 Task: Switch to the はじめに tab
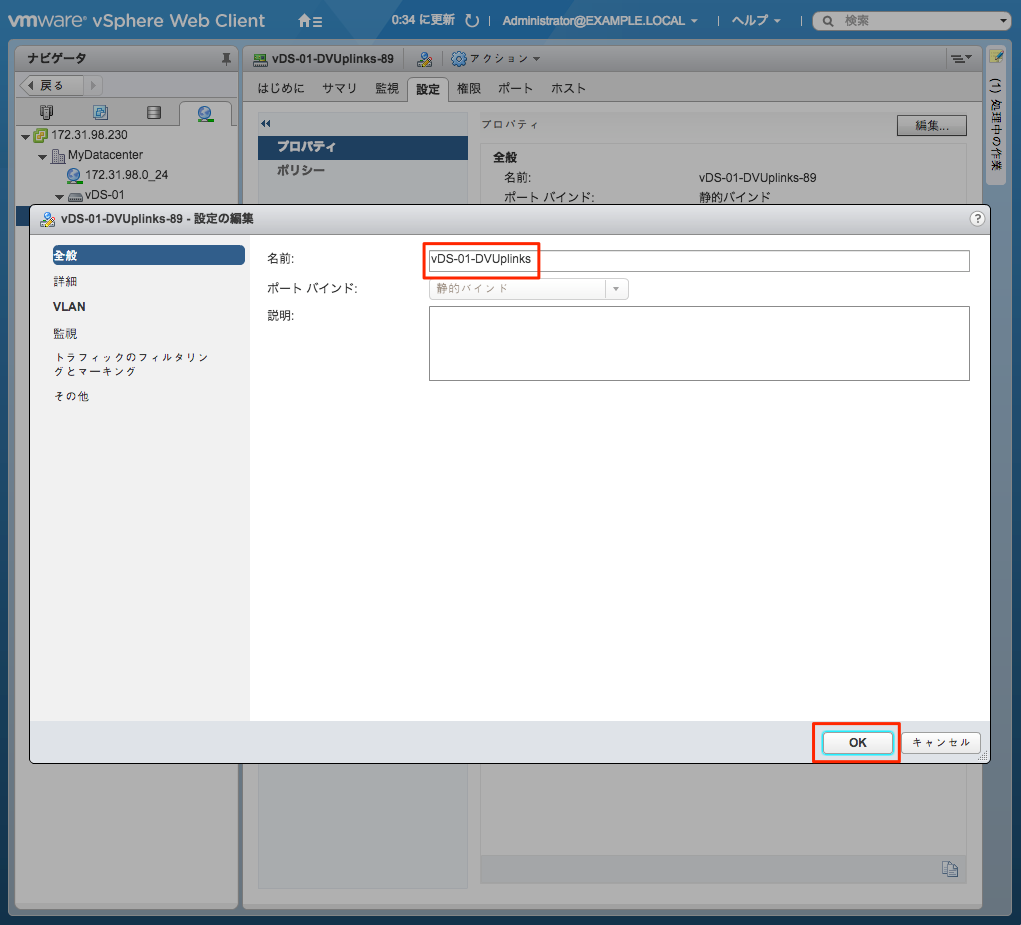tap(281, 89)
